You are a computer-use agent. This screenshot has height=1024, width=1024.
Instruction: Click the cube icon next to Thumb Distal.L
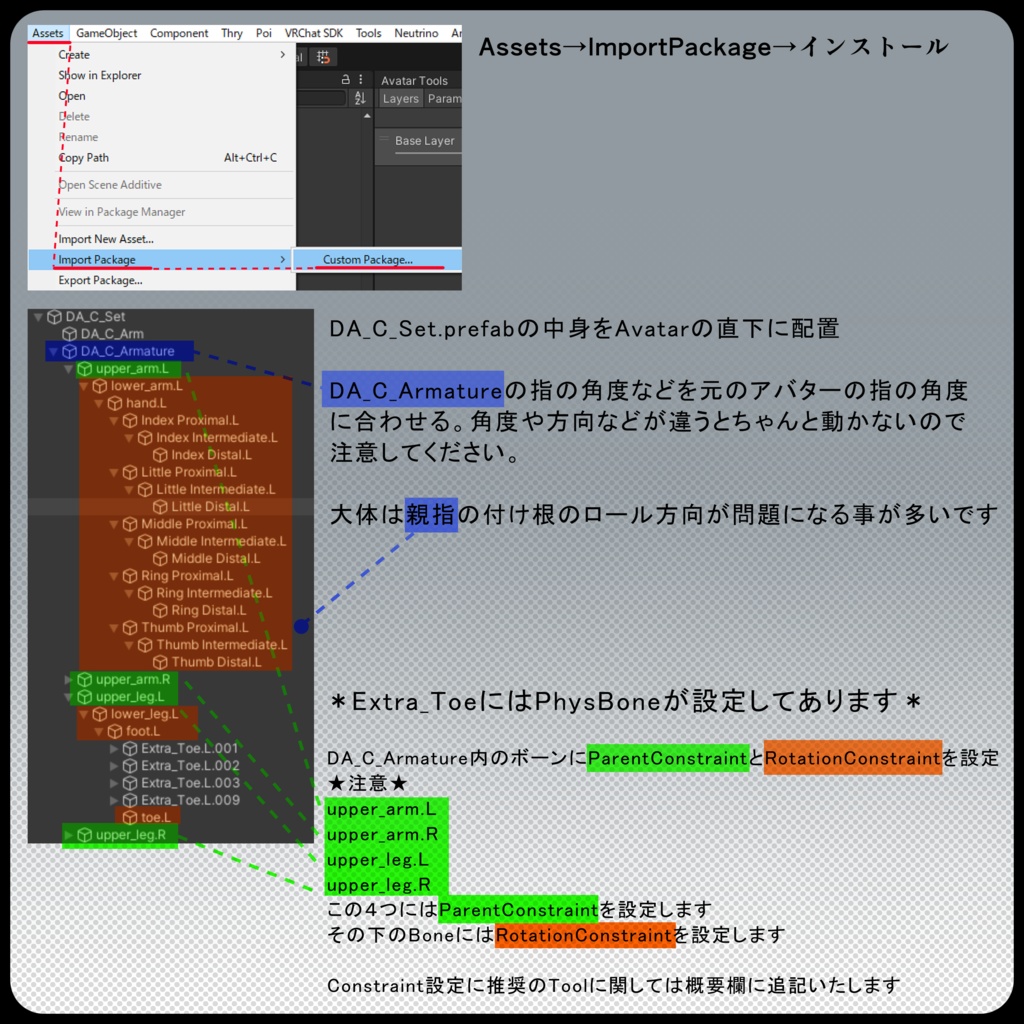161,663
